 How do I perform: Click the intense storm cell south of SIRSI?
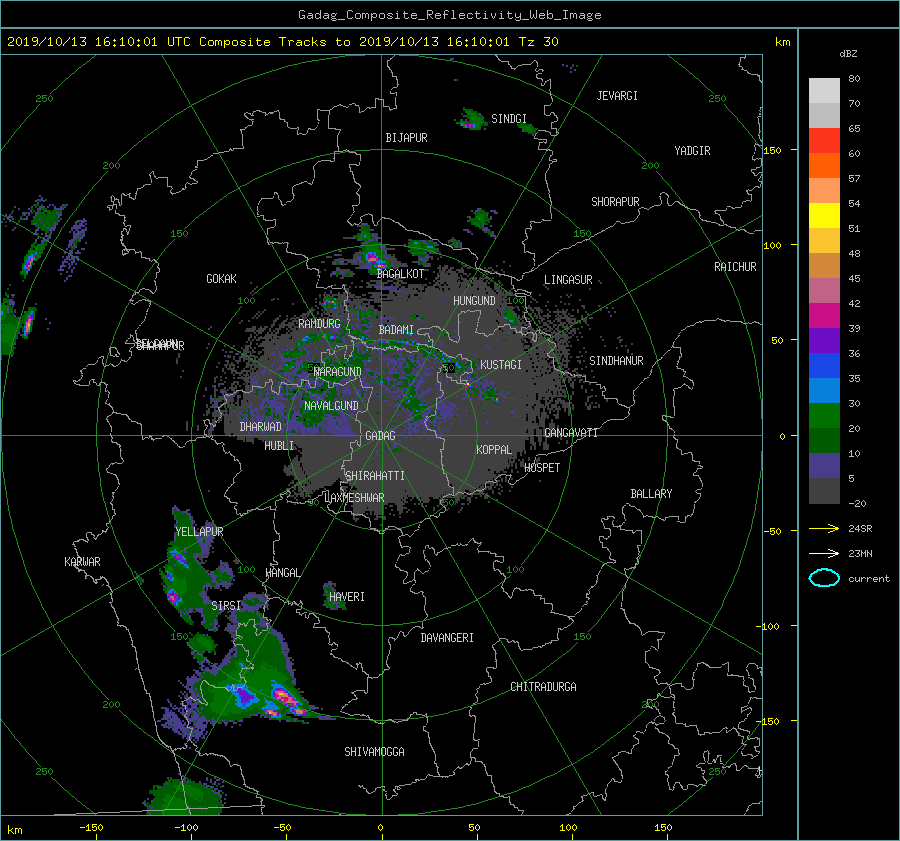pyautogui.click(x=284, y=697)
